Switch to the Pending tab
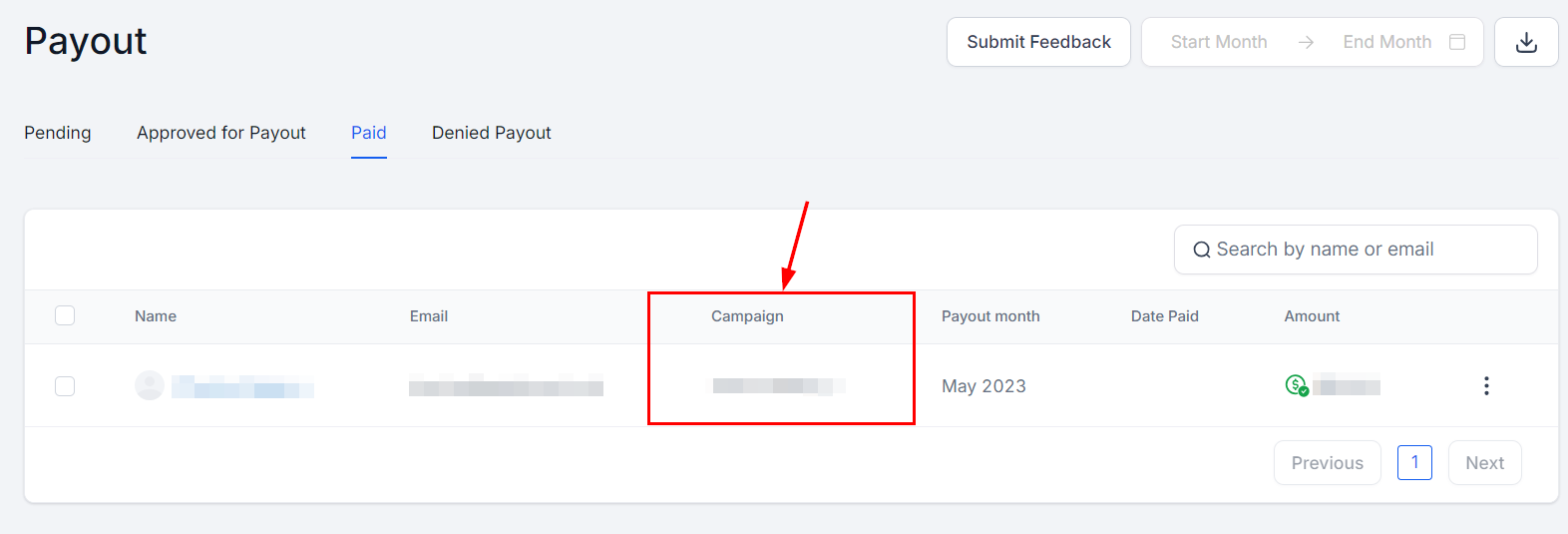This screenshot has height=534, width=1568. click(x=58, y=133)
